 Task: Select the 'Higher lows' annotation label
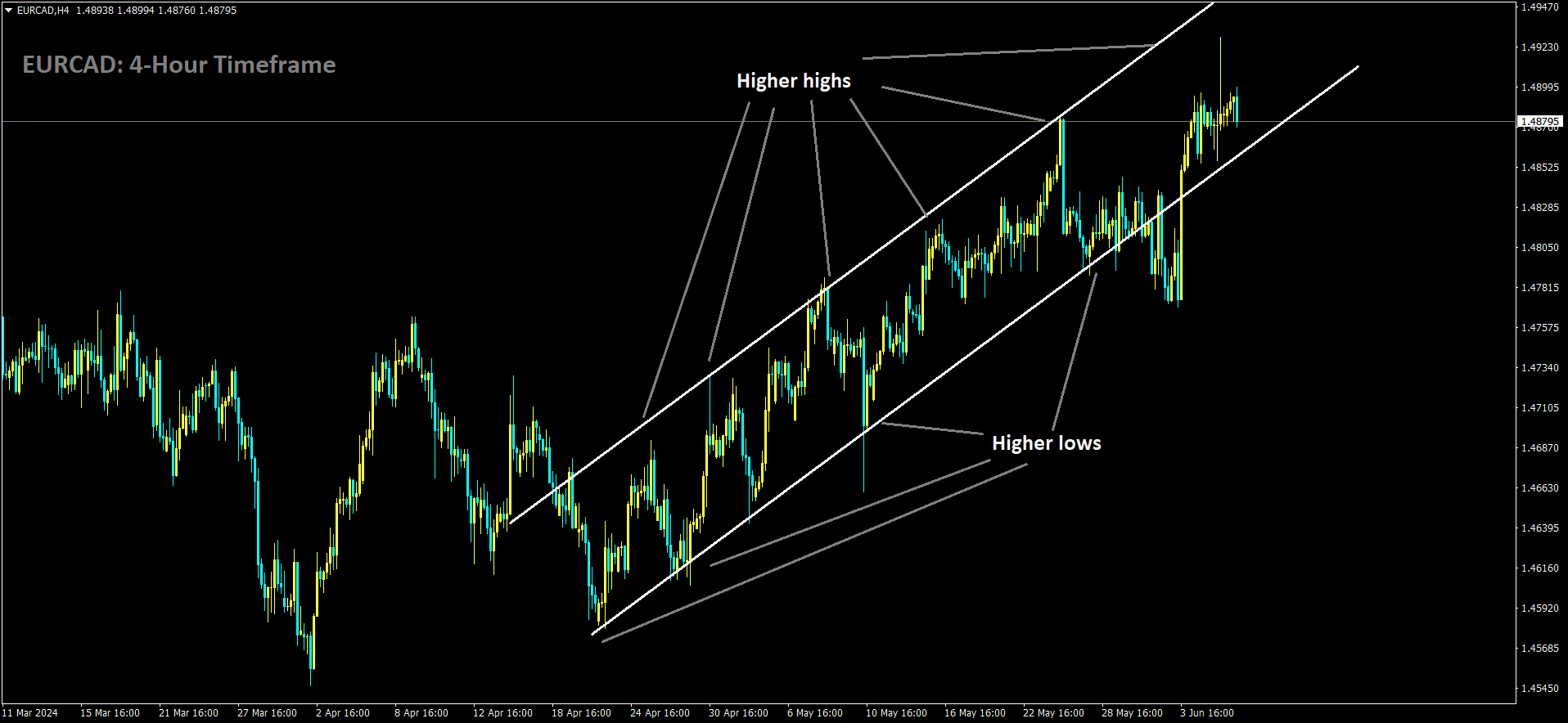(1047, 443)
